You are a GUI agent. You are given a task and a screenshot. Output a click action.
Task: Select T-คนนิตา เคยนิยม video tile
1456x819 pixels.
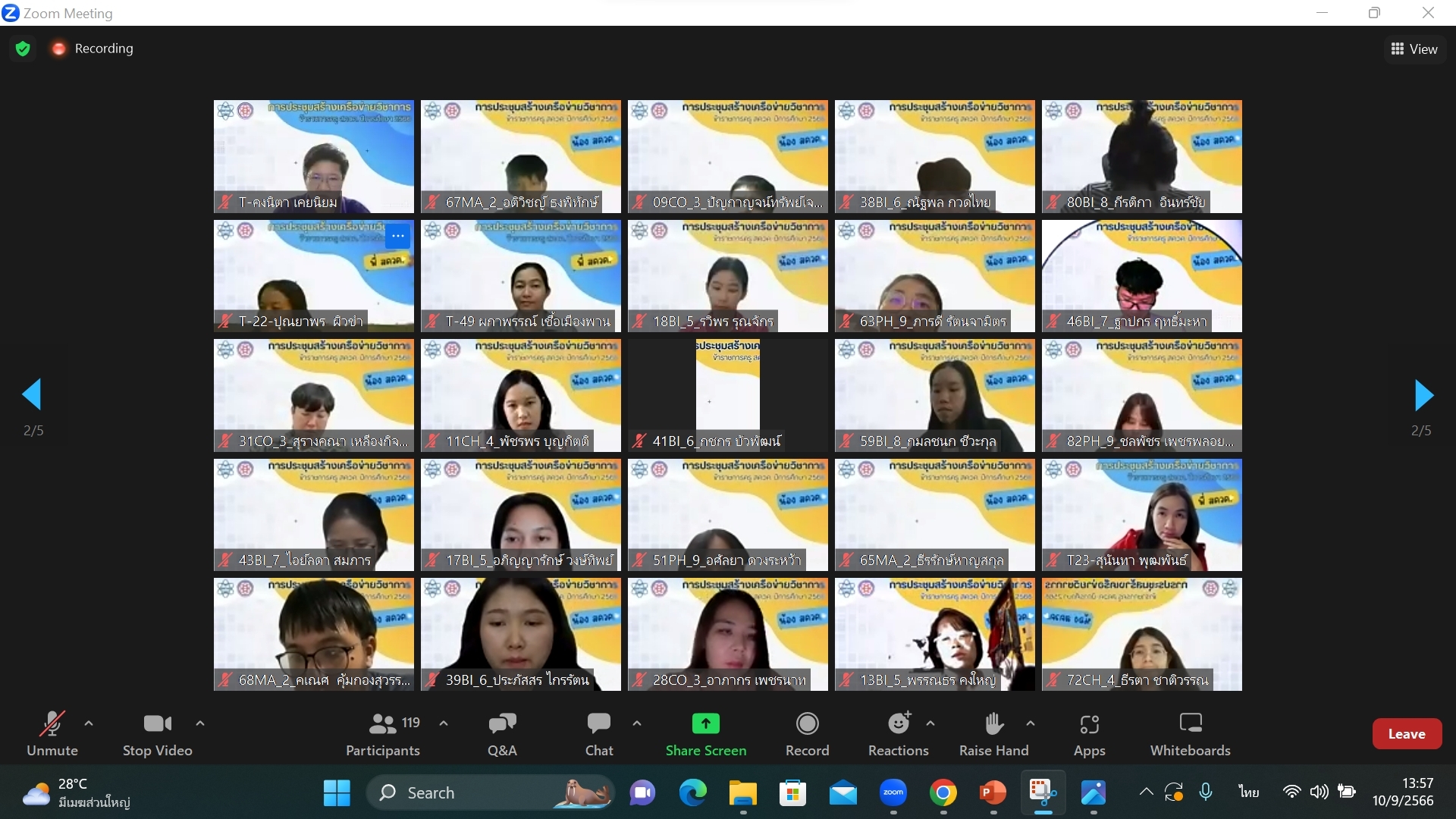point(314,156)
